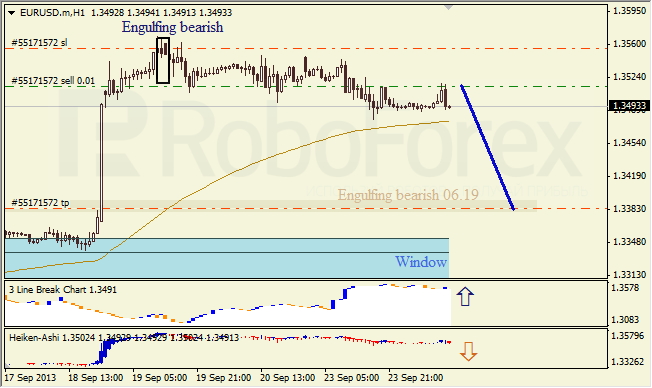Viewport: 652px width, 388px height.
Task: Click the '19 Sep 05:00' time axis label
Action: coord(160,378)
